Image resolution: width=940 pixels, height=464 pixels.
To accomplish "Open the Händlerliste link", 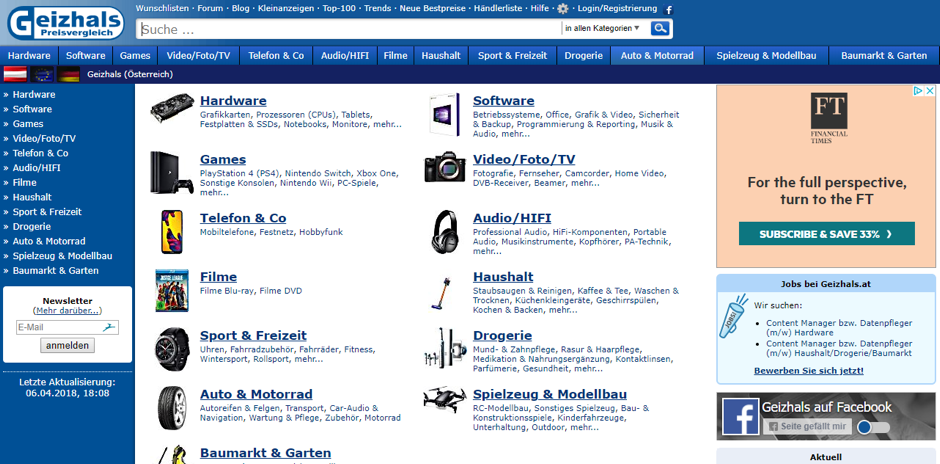I will [498, 8].
